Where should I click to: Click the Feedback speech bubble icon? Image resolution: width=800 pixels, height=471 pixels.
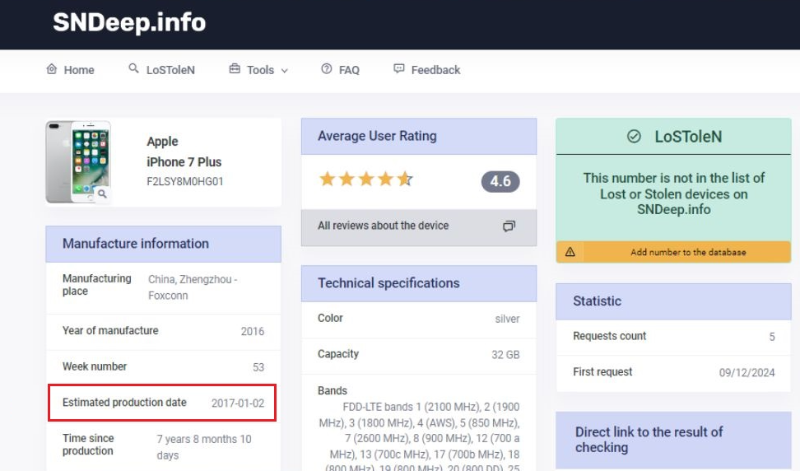[x=399, y=68]
